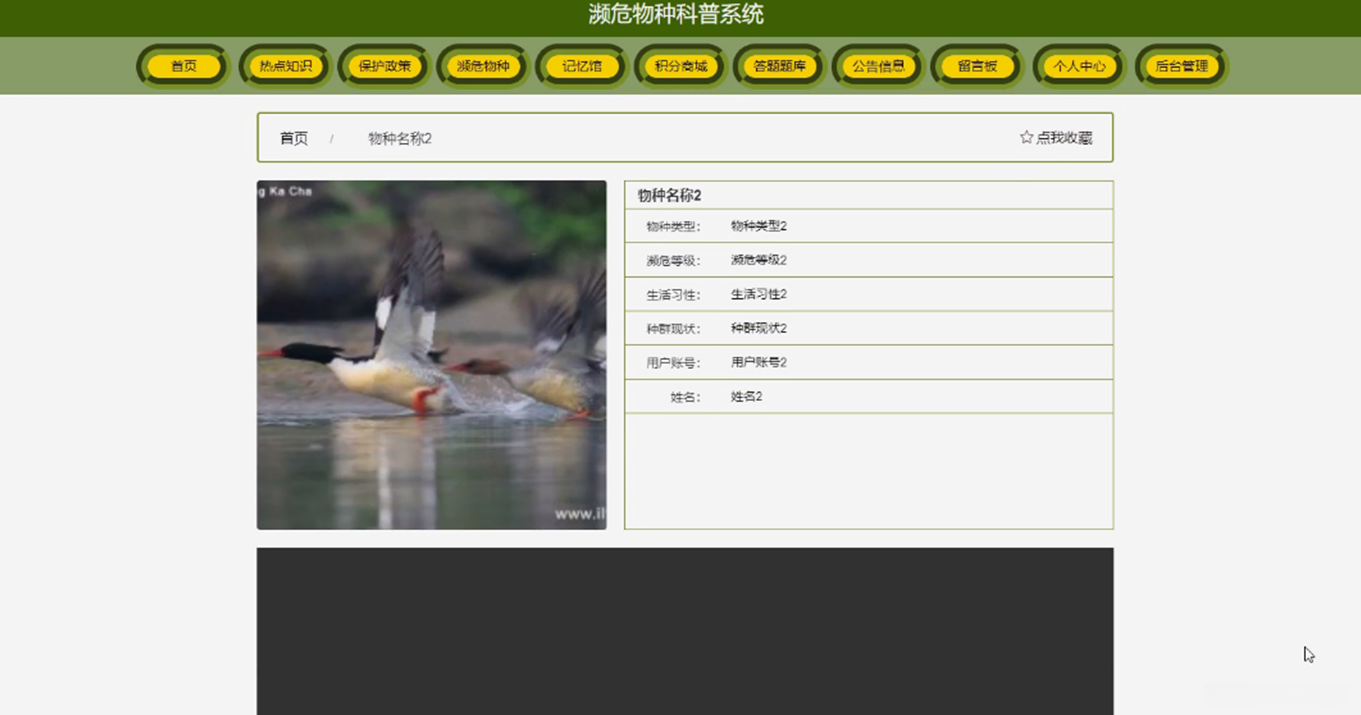
Task: Click the merganser duck species photo
Action: (x=431, y=355)
